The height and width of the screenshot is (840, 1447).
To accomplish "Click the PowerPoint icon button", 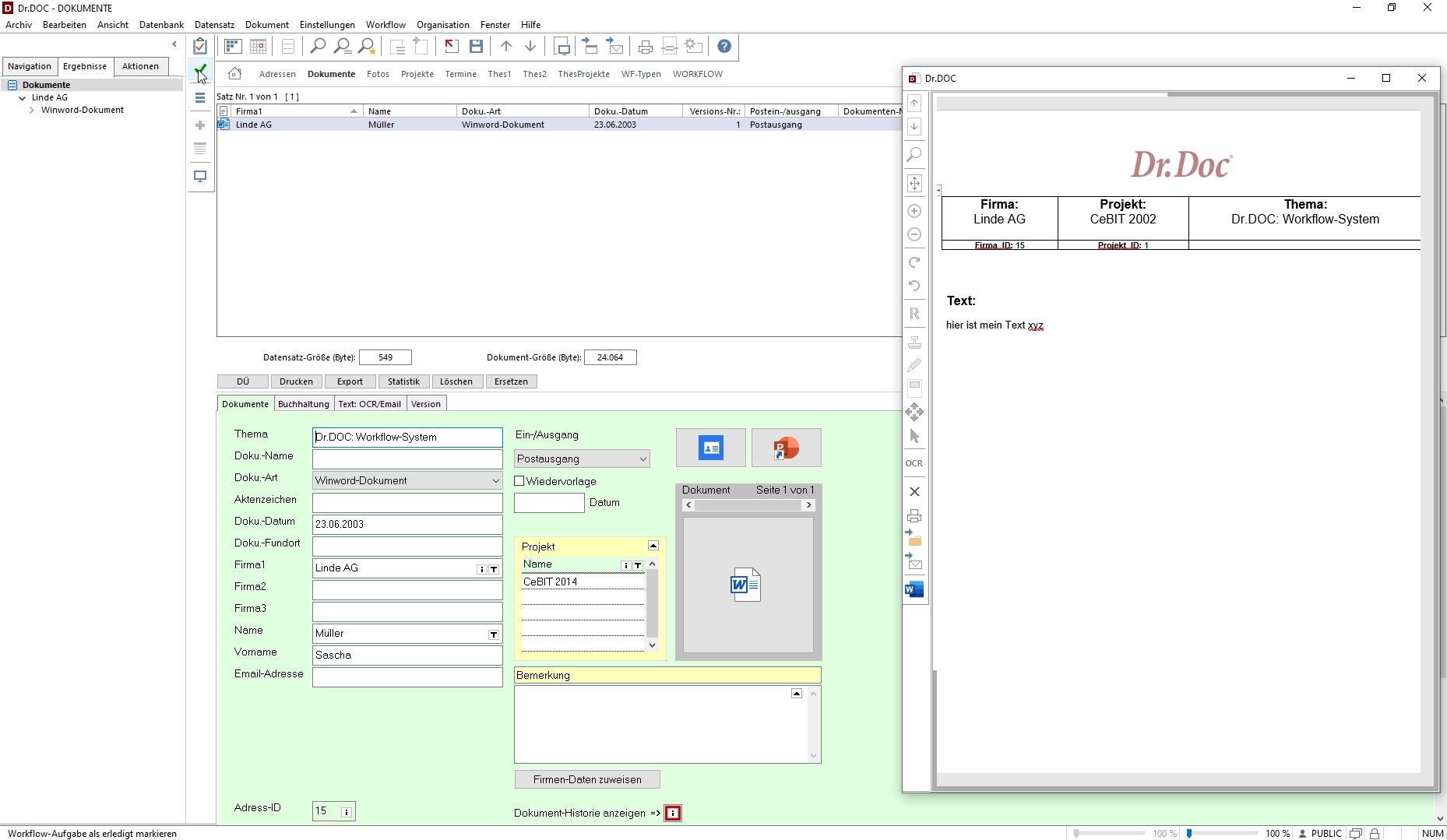I will (786, 448).
